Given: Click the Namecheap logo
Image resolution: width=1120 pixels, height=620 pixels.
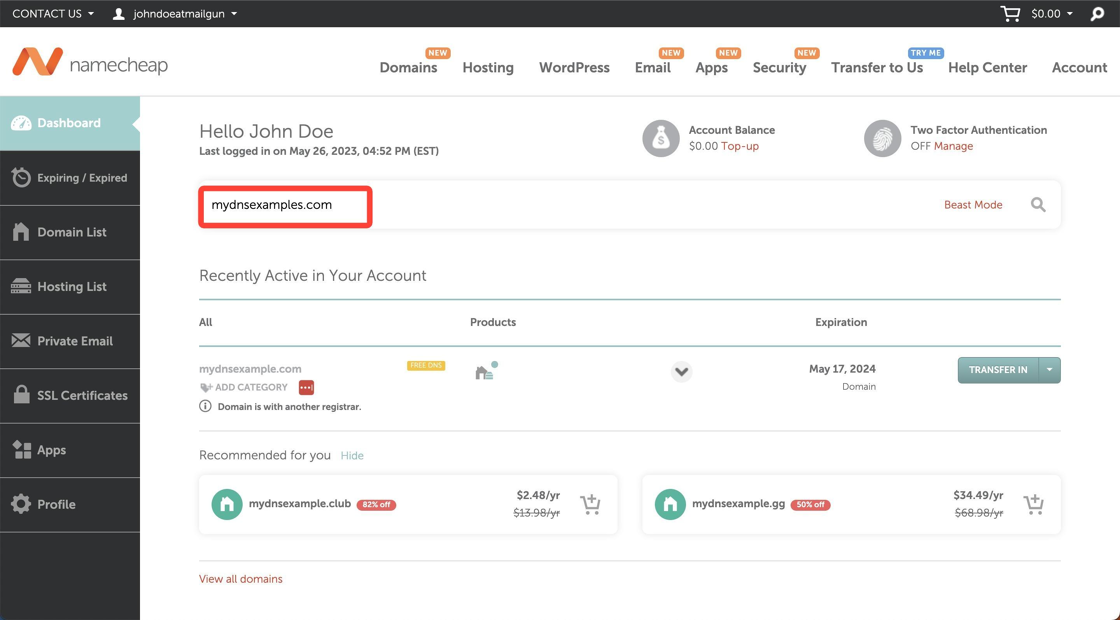Looking at the screenshot, I should click(90, 63).
